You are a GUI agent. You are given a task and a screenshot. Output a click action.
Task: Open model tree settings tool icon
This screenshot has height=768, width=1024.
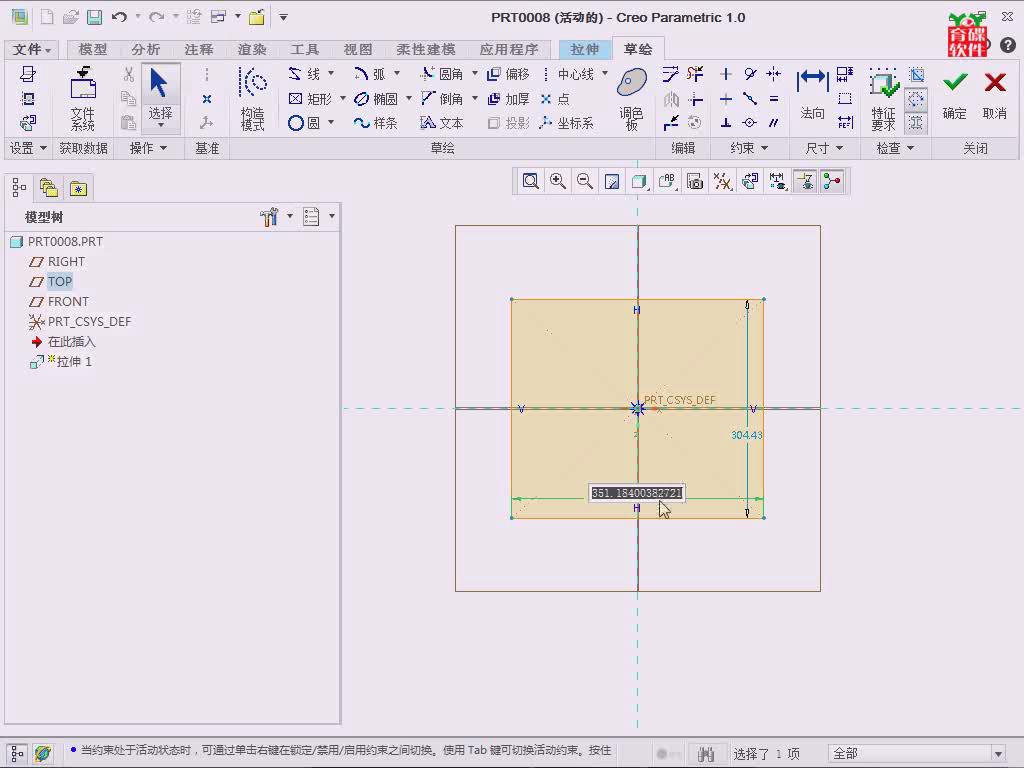click(x=269, y=217)
